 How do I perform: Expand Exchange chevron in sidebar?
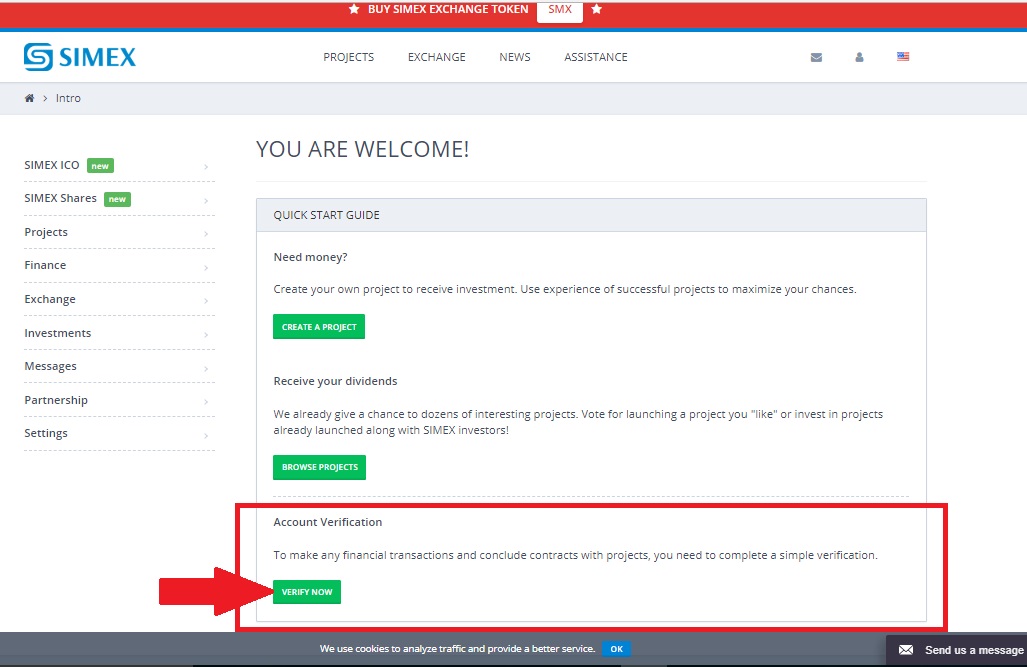206,301
